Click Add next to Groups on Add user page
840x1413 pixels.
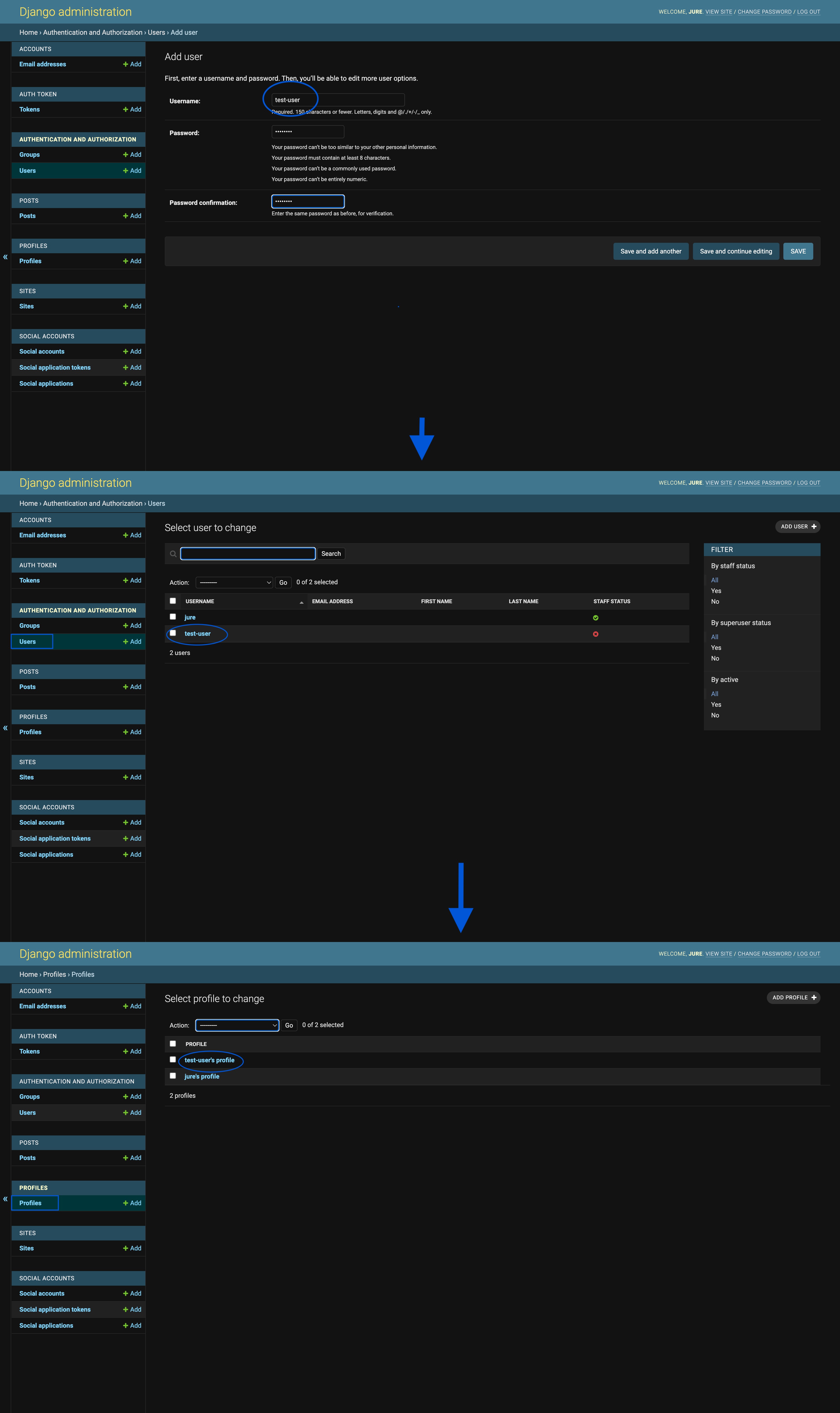(x=132, y=155)
